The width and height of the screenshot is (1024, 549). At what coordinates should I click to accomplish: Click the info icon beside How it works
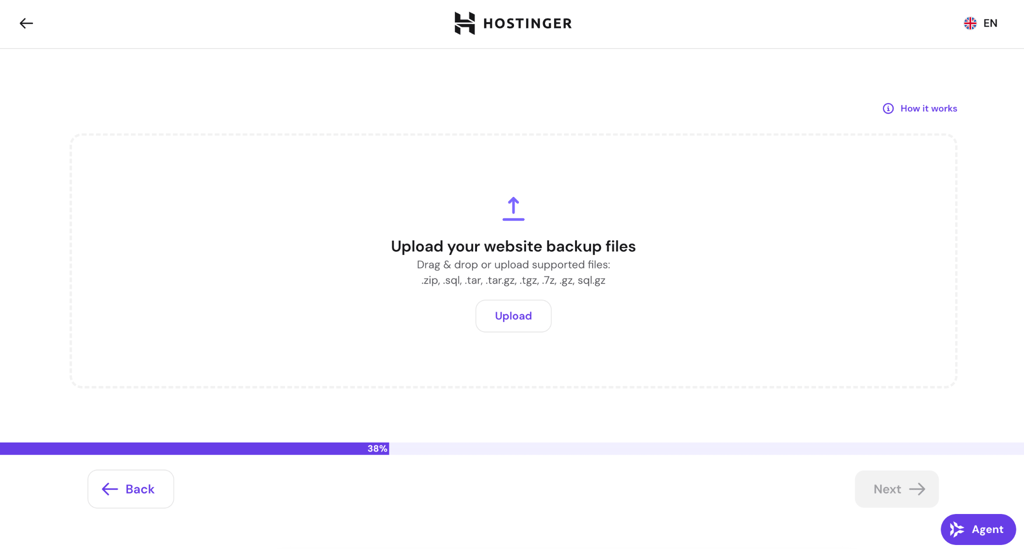click(x=888, y=108)
